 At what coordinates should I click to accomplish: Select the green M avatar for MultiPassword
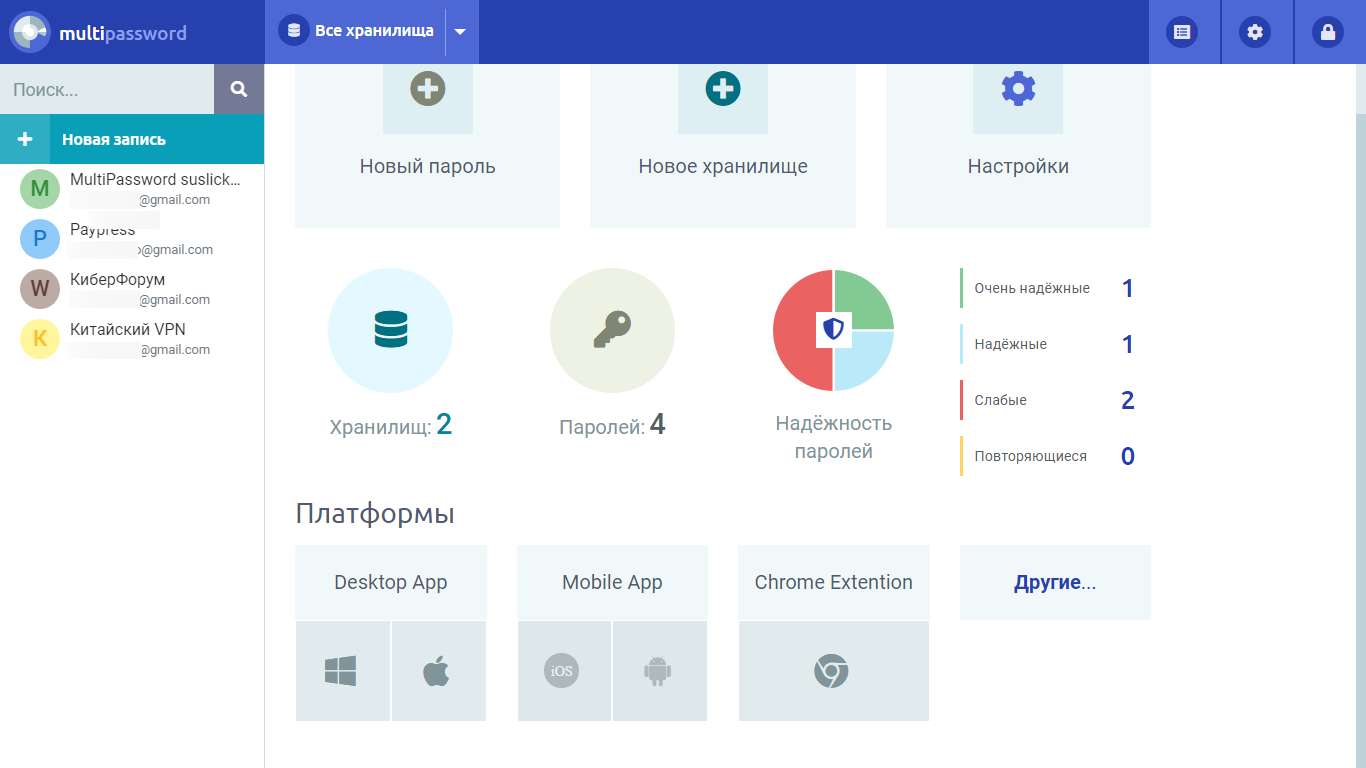40,189
